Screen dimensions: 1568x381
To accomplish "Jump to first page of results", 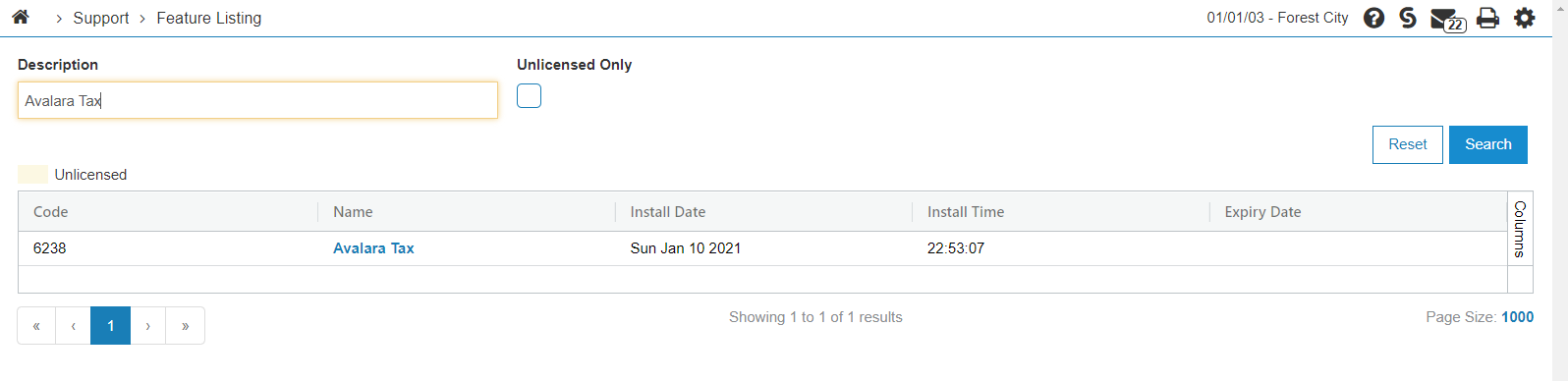I will pyautogui.click(x=36, y=326).
